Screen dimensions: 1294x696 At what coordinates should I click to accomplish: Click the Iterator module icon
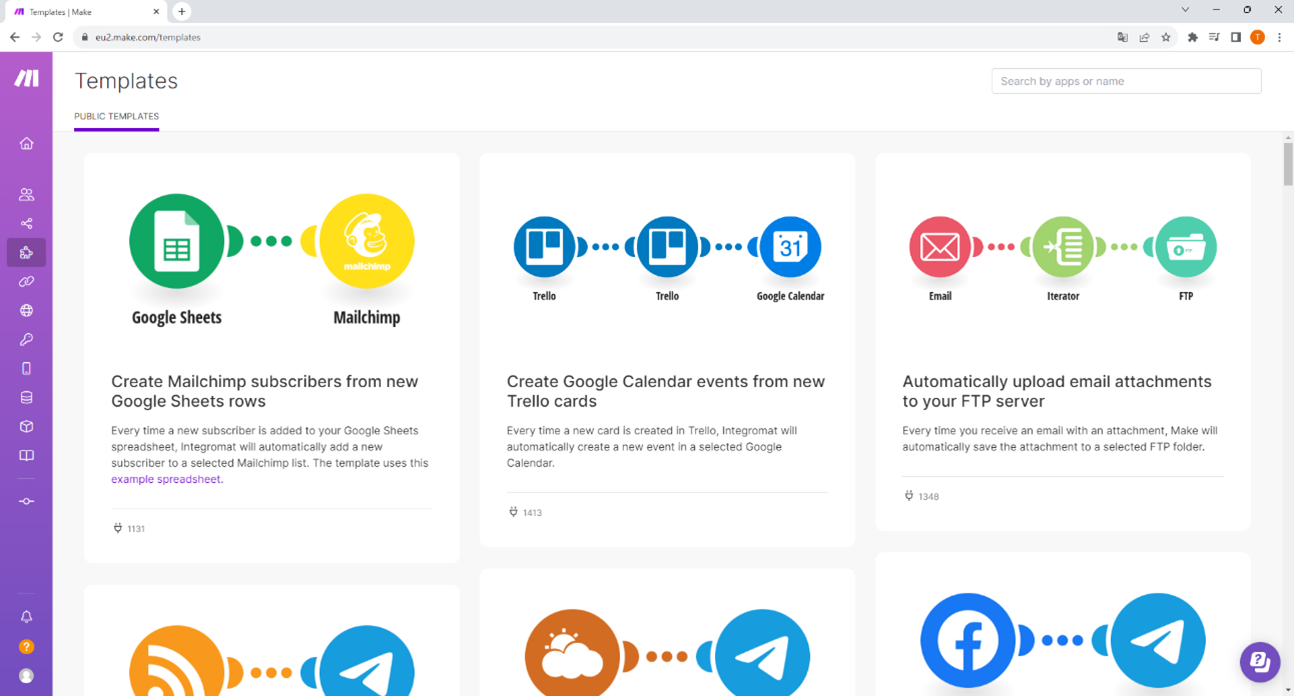pos(1063,247)
